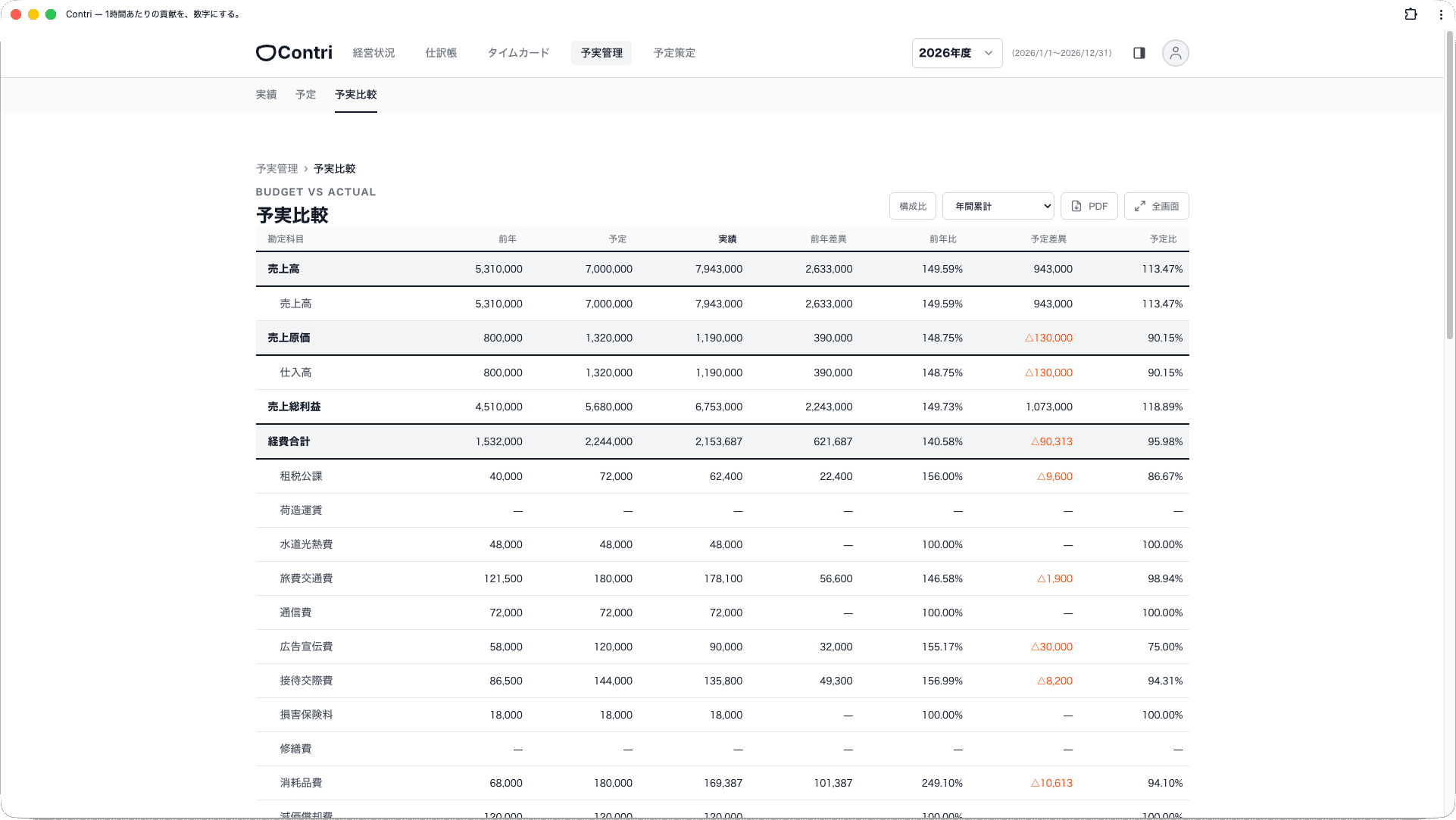Image resolution: width=1456 pixels, height=820 pixels.
Task: Click the 前年 column header
Action: 507,239
